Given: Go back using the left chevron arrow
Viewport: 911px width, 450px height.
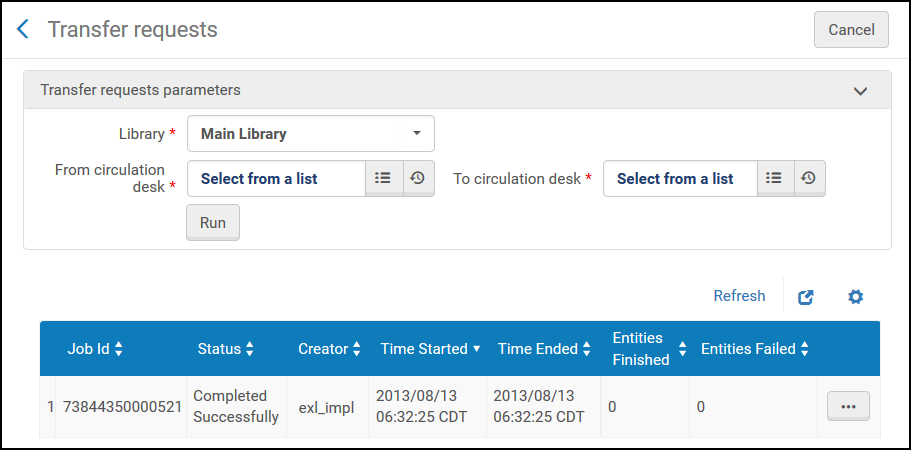Looking at the screenshot, I should [x=23, y=29].
